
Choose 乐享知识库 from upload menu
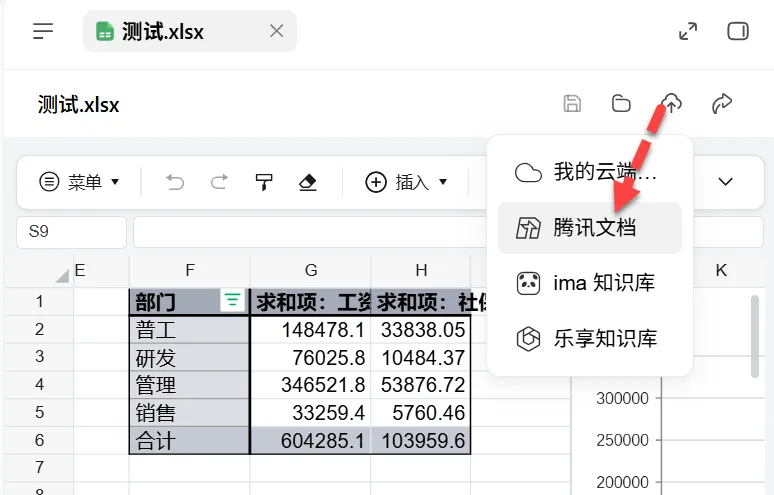point(590,339)
